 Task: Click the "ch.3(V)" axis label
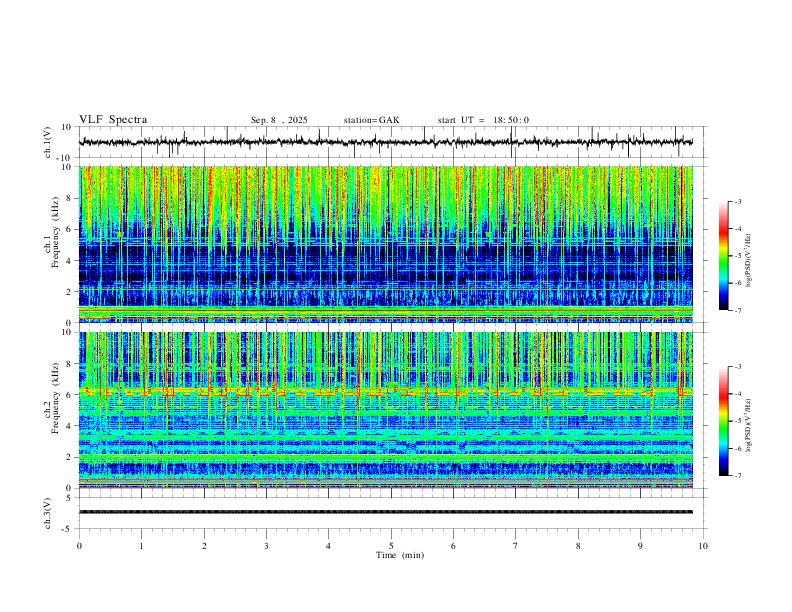(48, 514)
